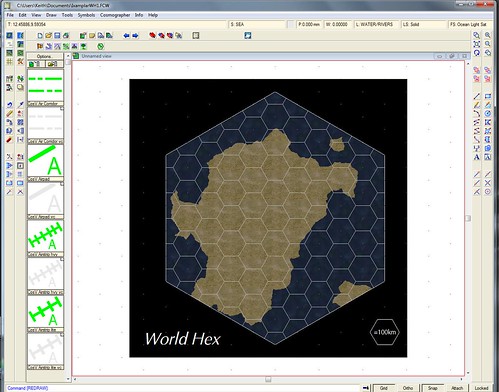
Task: Open the Cosmographer menu
Action: (115, 15)
